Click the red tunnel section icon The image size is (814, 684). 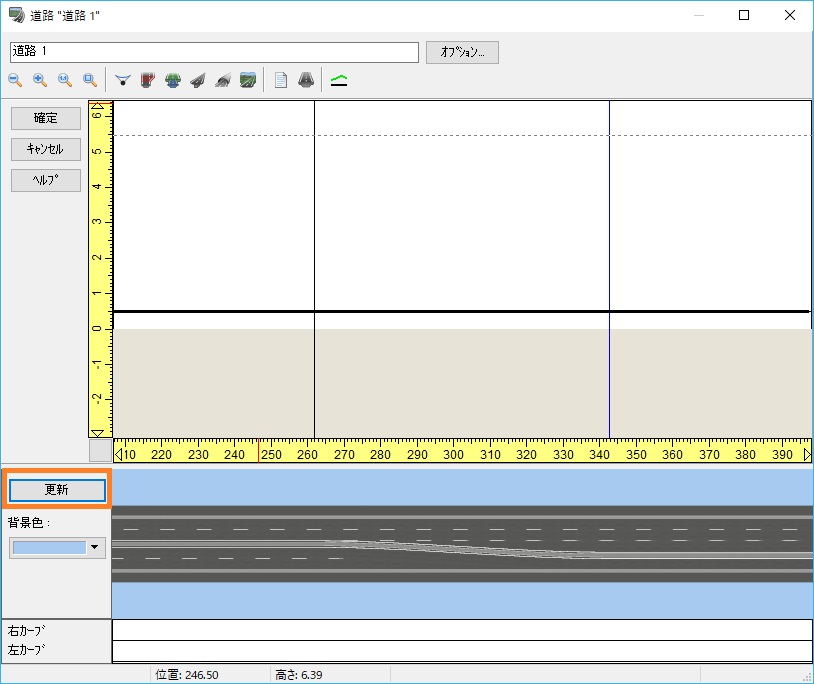tap(148, 80)
